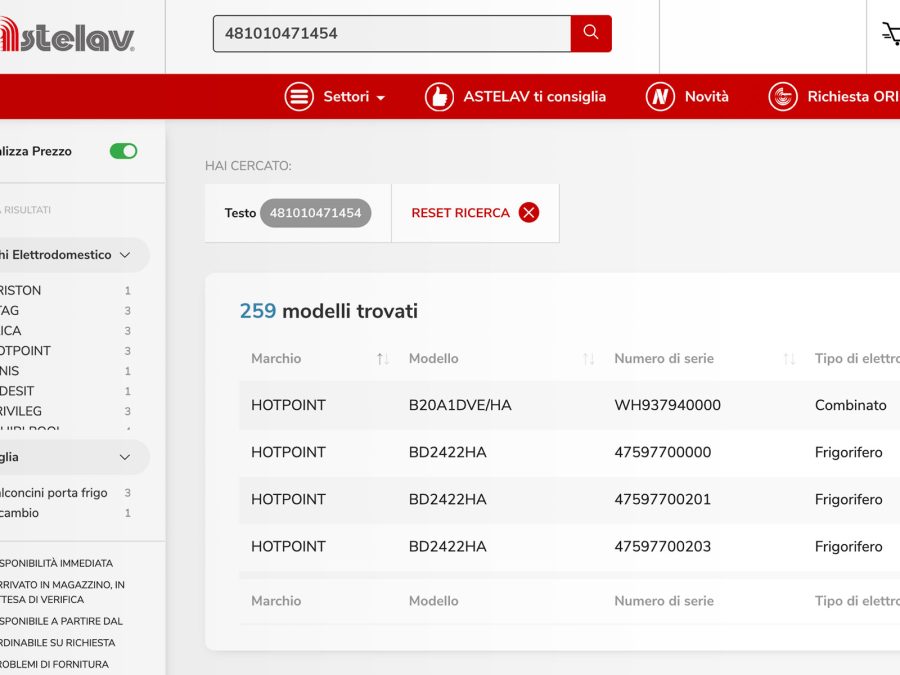Filter results by HOTPOINT brand
The height and width of the screenshot is (675, 900).
25,351
